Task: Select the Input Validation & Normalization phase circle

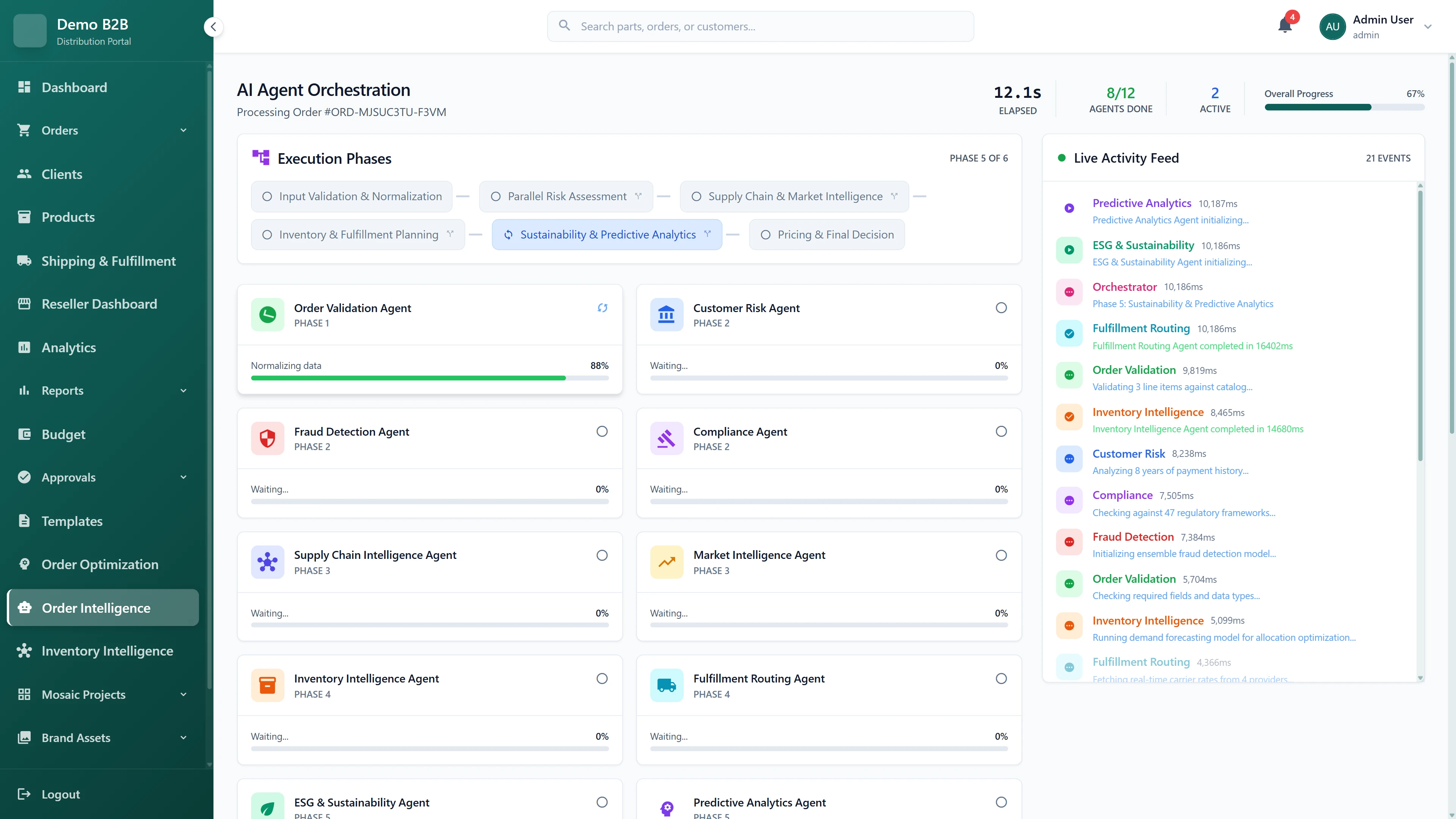Action: click(267, 196)
